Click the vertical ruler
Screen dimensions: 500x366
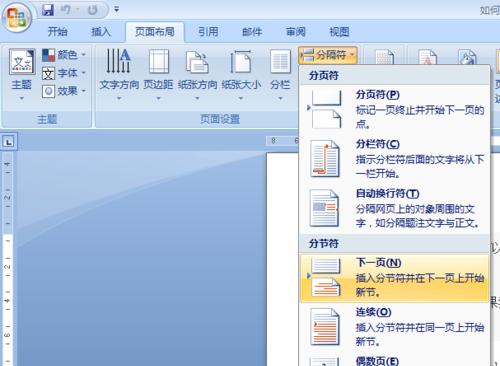(8, 258)
